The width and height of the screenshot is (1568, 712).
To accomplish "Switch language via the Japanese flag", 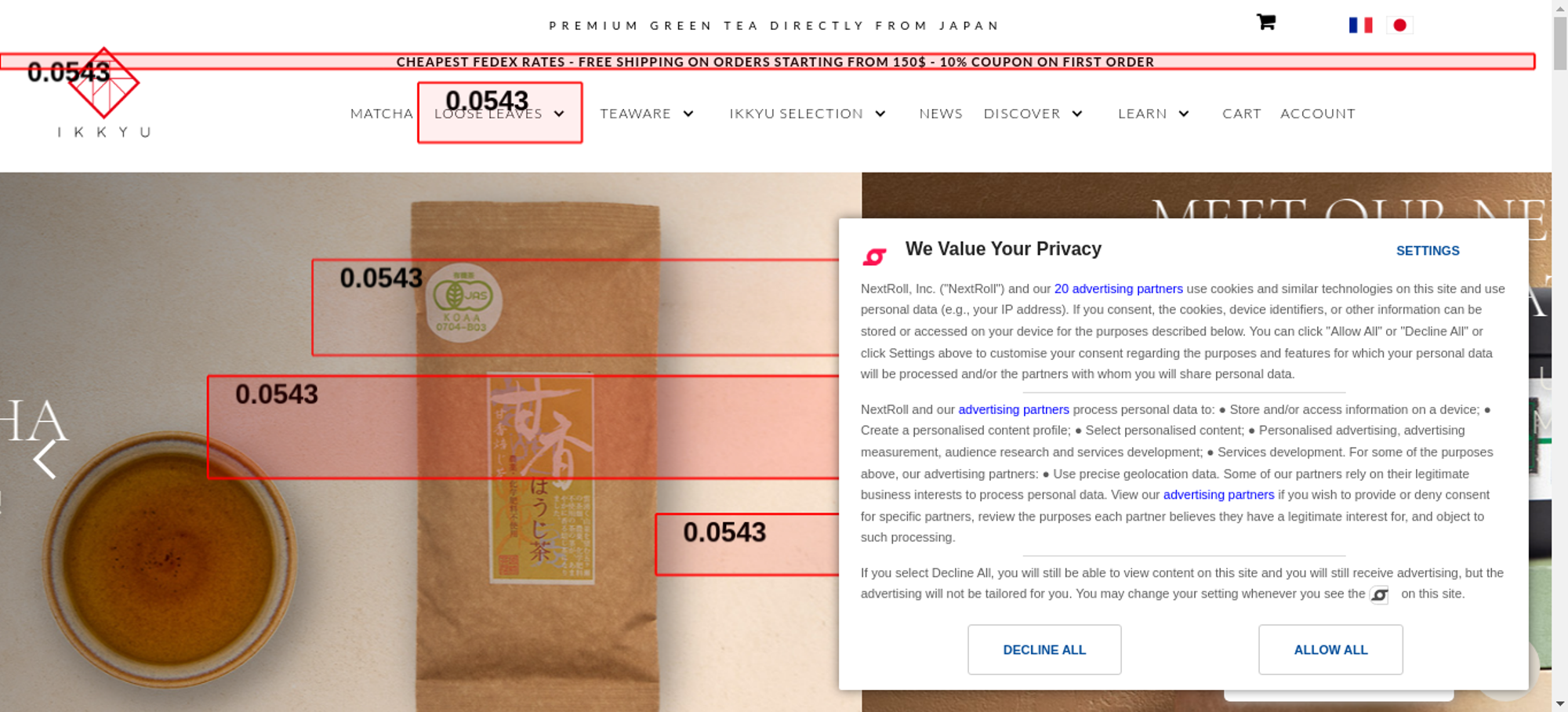I will 1399,25.
